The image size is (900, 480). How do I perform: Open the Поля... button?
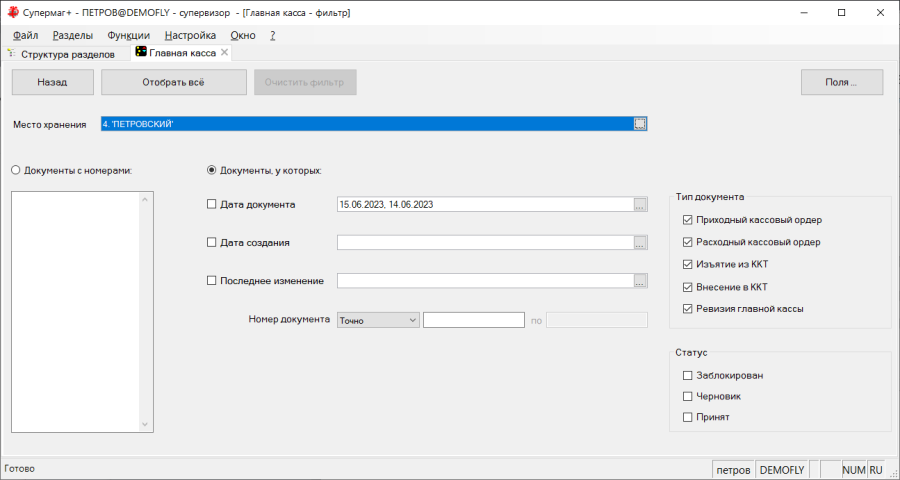point(841,82)
